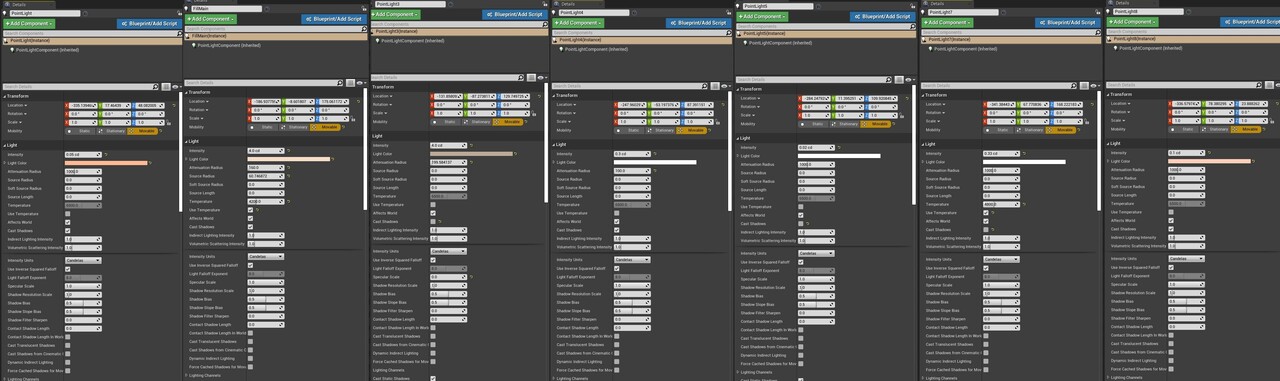The image size is (1280, 381).
Task: Reset Light Color to default in PointLight8 panel
Action: coord(1253,161)
